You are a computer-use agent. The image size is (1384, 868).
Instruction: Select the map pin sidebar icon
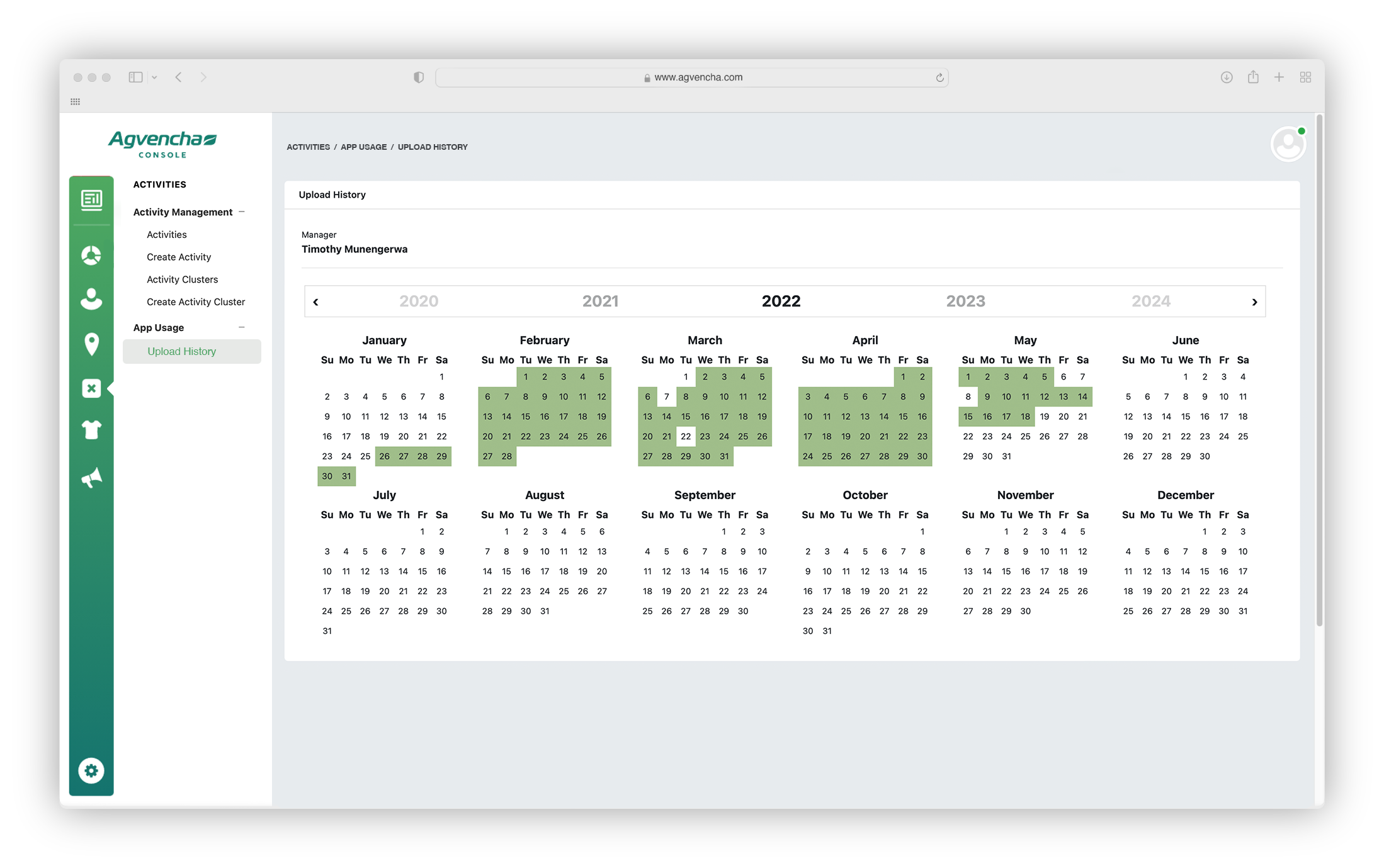point(91,344)
